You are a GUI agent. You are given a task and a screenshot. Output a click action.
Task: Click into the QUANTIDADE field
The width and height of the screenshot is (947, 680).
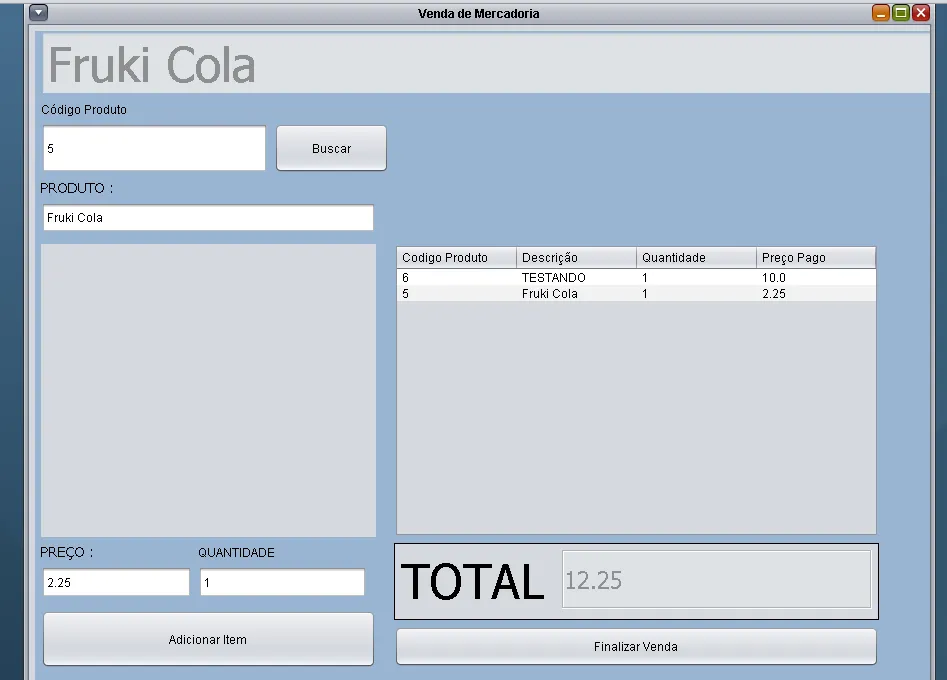point(282,582)
